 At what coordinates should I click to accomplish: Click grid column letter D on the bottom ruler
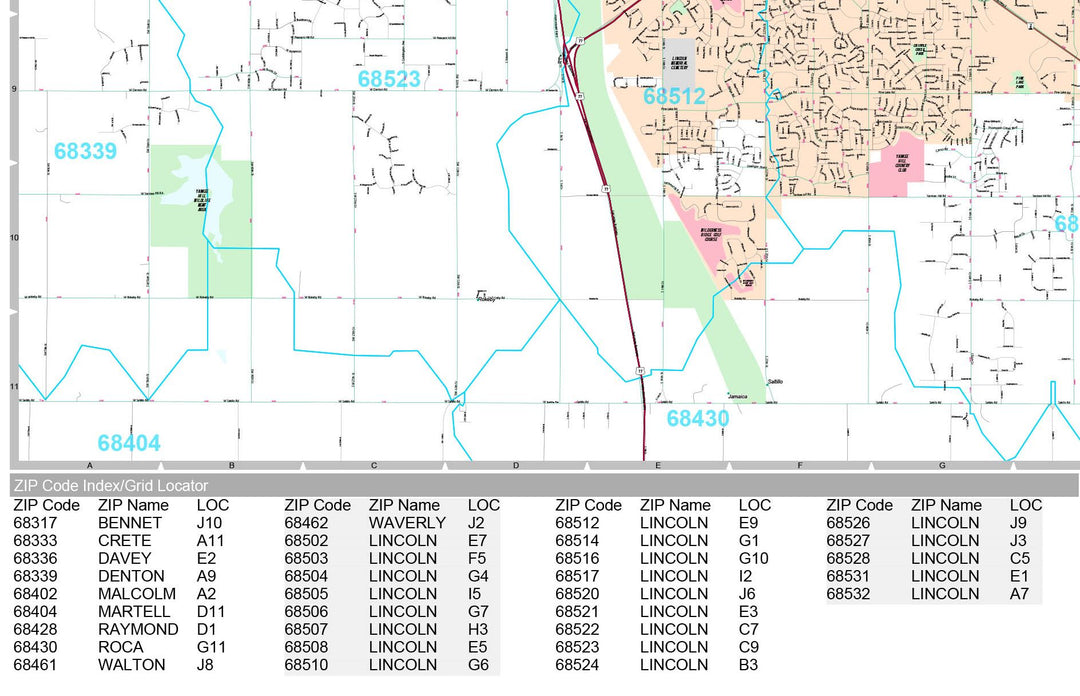pos(516,466)
